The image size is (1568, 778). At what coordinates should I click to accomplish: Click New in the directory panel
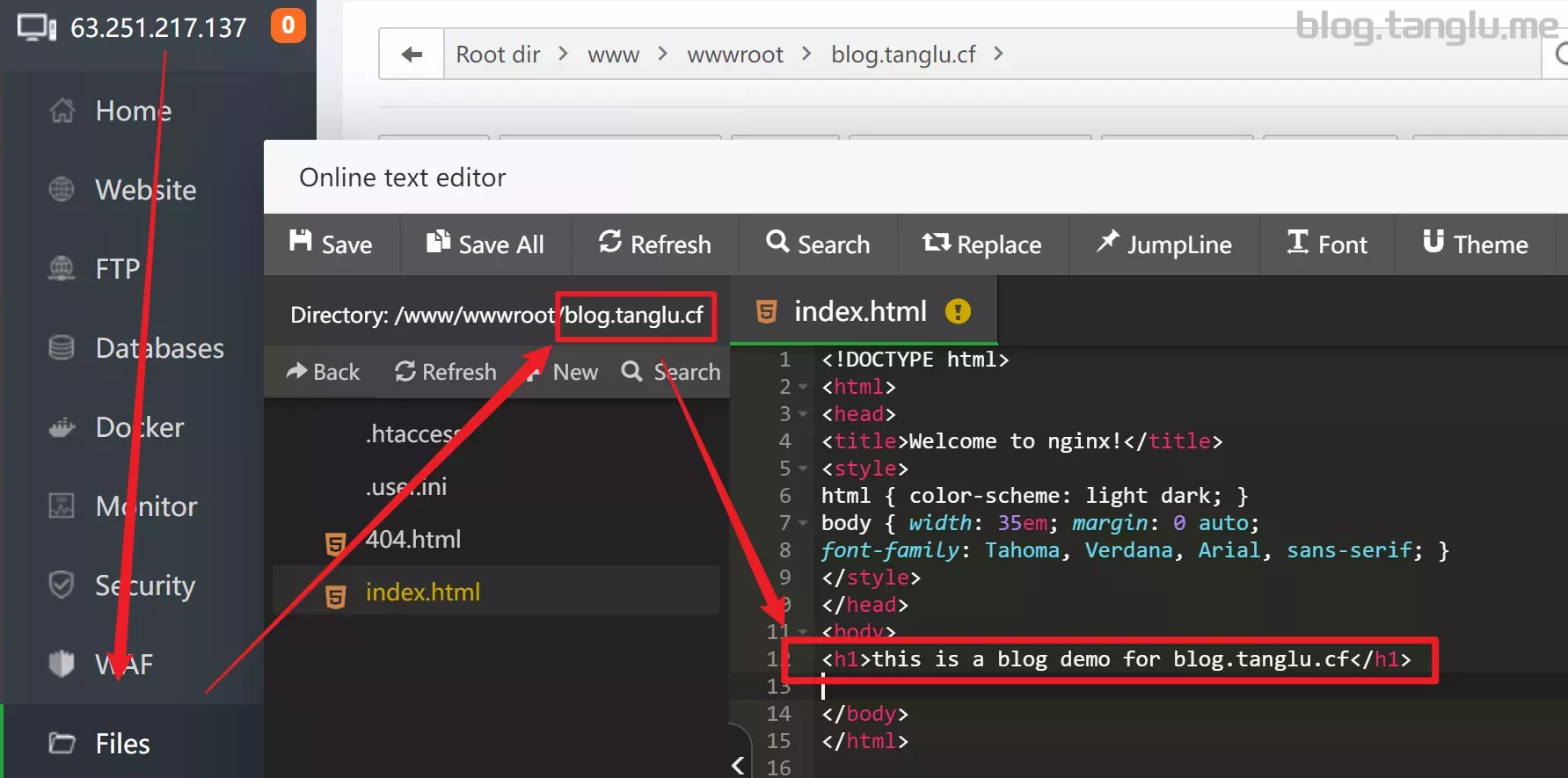(x=561, y=372)
